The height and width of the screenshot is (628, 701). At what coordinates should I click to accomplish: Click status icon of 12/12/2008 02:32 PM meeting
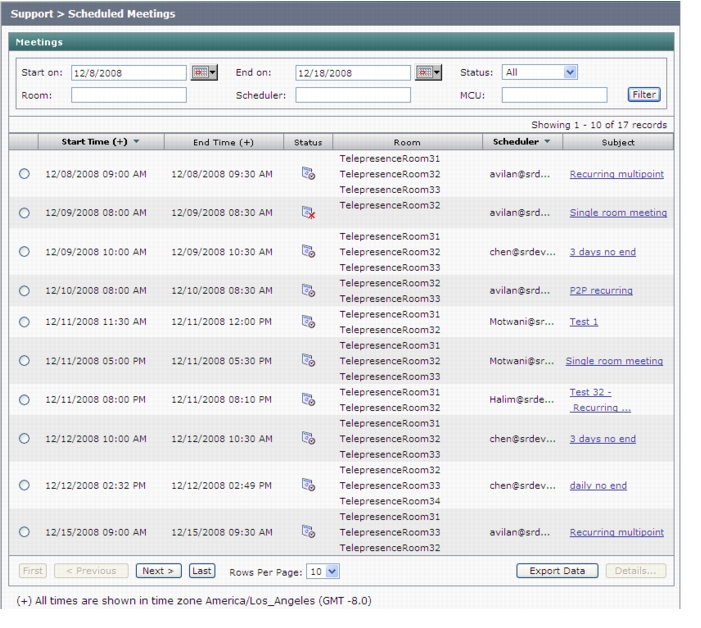click(x=308, y=485)
